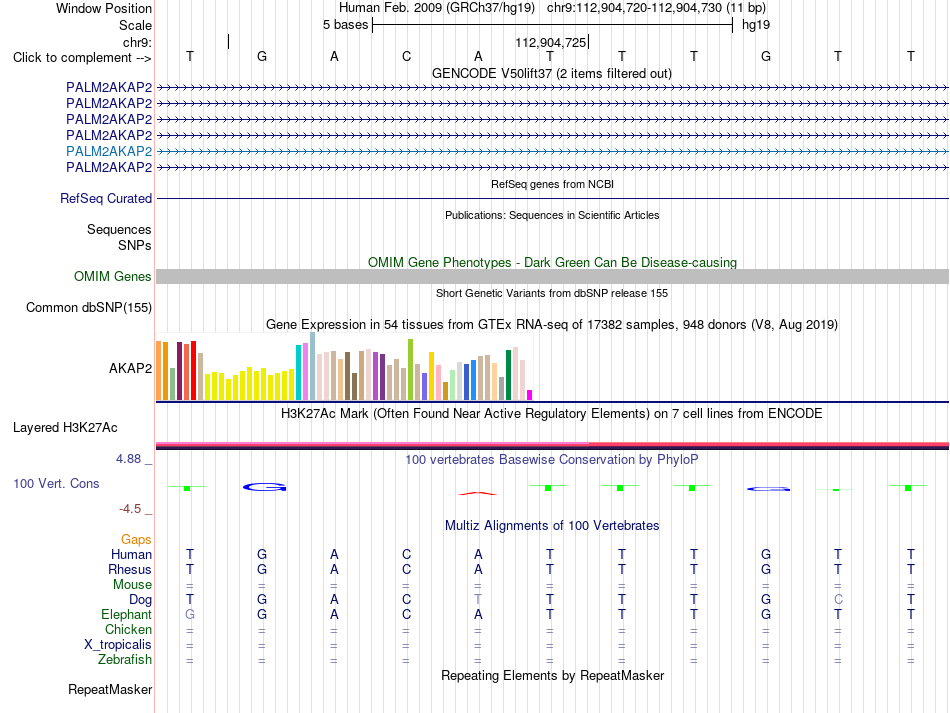Select the Zebrafish species label
Screen dimensions: 950x713
pyautogui.click(x=125, y=659)
